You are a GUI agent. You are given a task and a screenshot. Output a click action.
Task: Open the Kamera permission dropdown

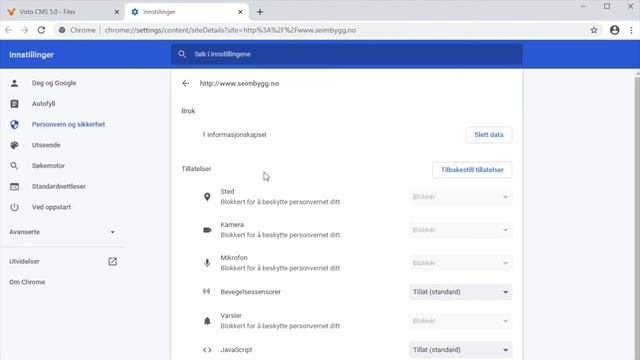[460, 230]
